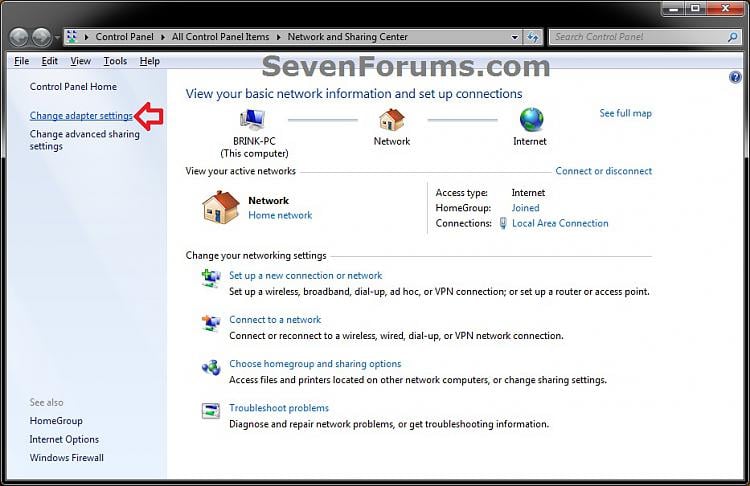The image size is (750, 486).
Task: Expand the address bar history dropdown arrow
Action: click(515, 37)
